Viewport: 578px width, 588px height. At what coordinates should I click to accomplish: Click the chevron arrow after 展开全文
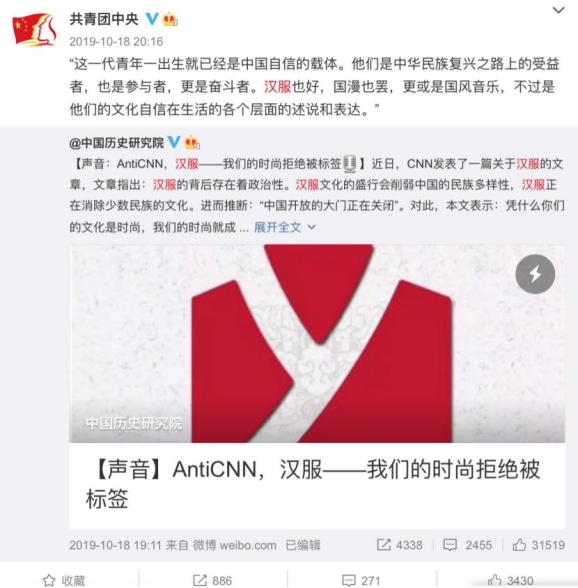(311, 227)
